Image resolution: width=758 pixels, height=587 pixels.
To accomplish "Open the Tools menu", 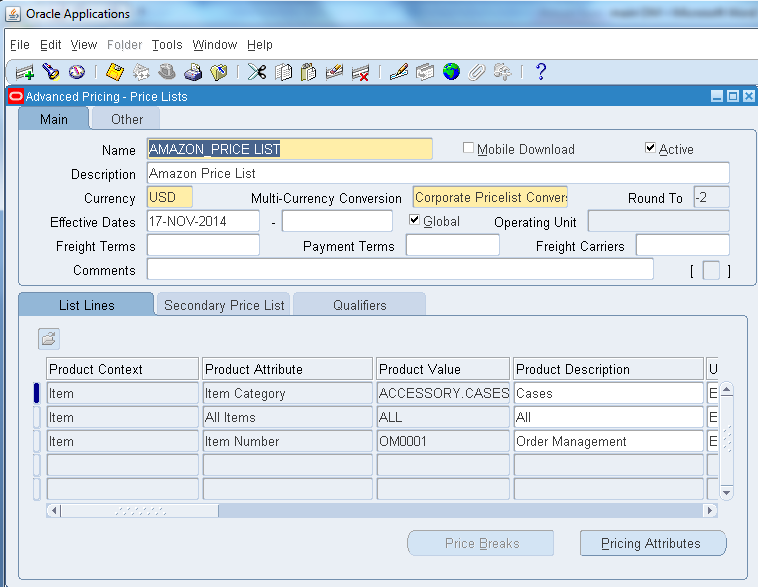I will (167, 45).
